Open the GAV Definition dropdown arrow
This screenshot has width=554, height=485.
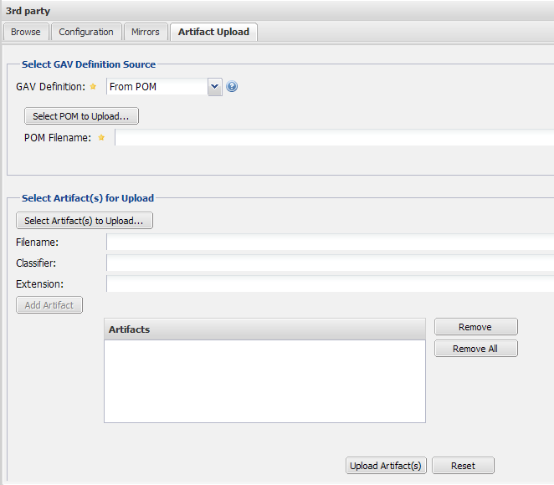pos(215,87)
